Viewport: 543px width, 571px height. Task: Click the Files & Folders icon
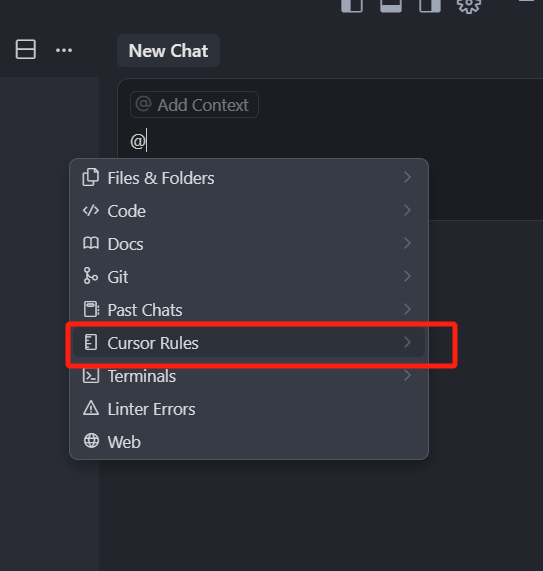coord(91,177)
